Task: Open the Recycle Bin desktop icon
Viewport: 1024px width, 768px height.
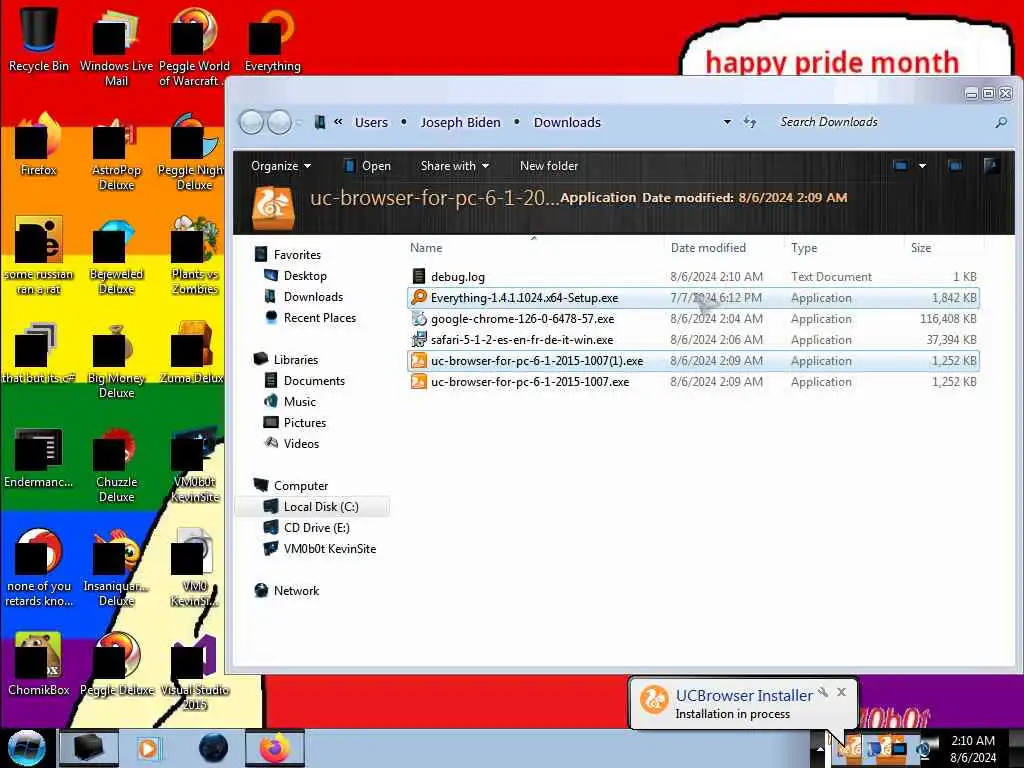Action: click(x=38, y=37)
